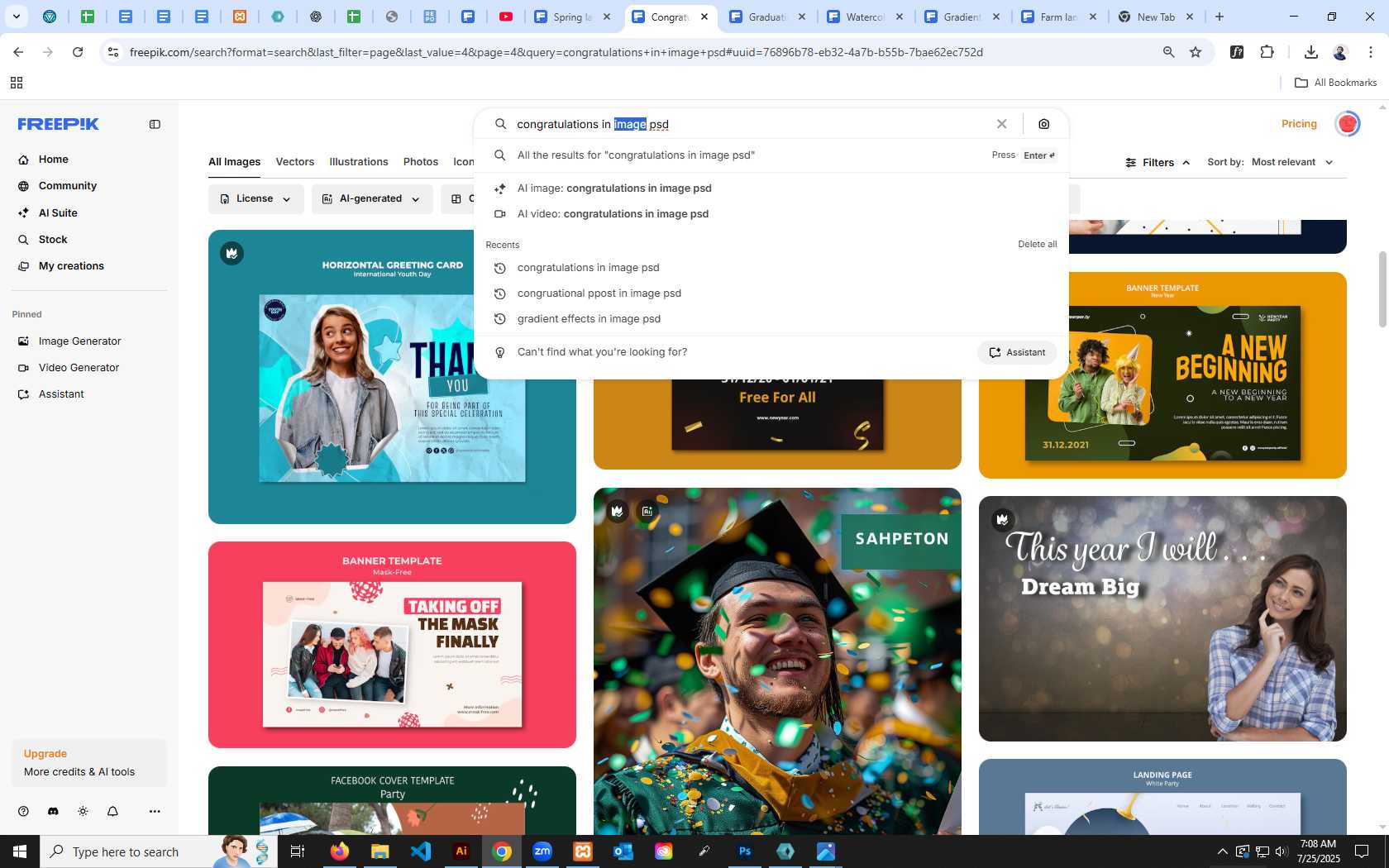Open the Taking Off The Mask banner thumbnail
Viewport: 1389px width, 868px height.
392,645
